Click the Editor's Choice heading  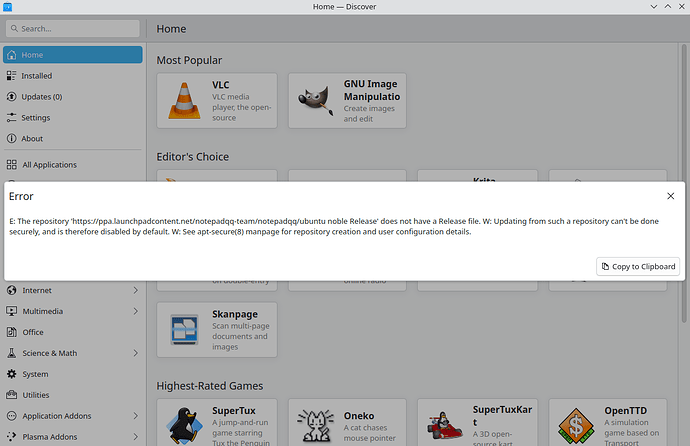(x=193, y=157)
